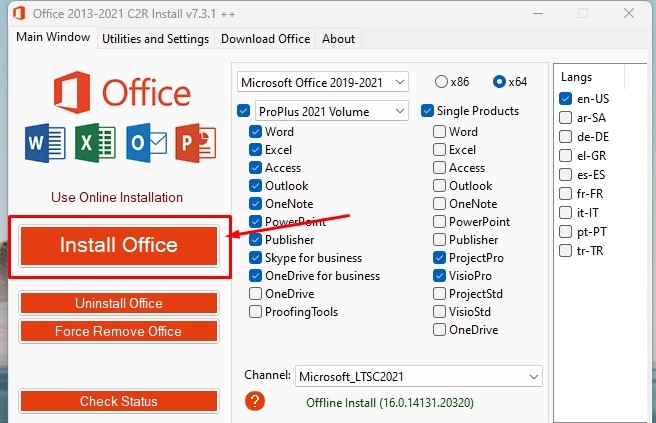Click the PowerPoint icon in the logo
Screen dimensions: 656x423
coord(195,143)
